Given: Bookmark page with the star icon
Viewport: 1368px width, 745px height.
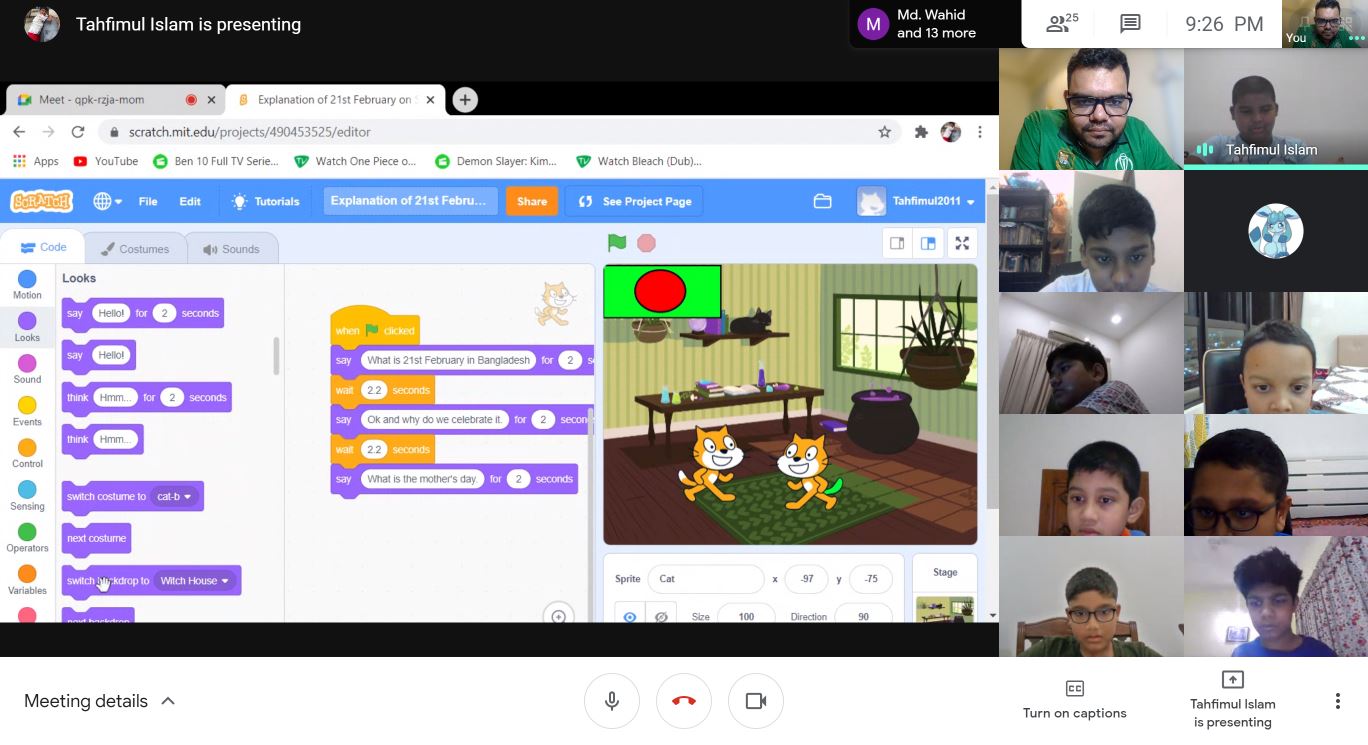Looking at the screenshot, I should [x=884, y=132].
